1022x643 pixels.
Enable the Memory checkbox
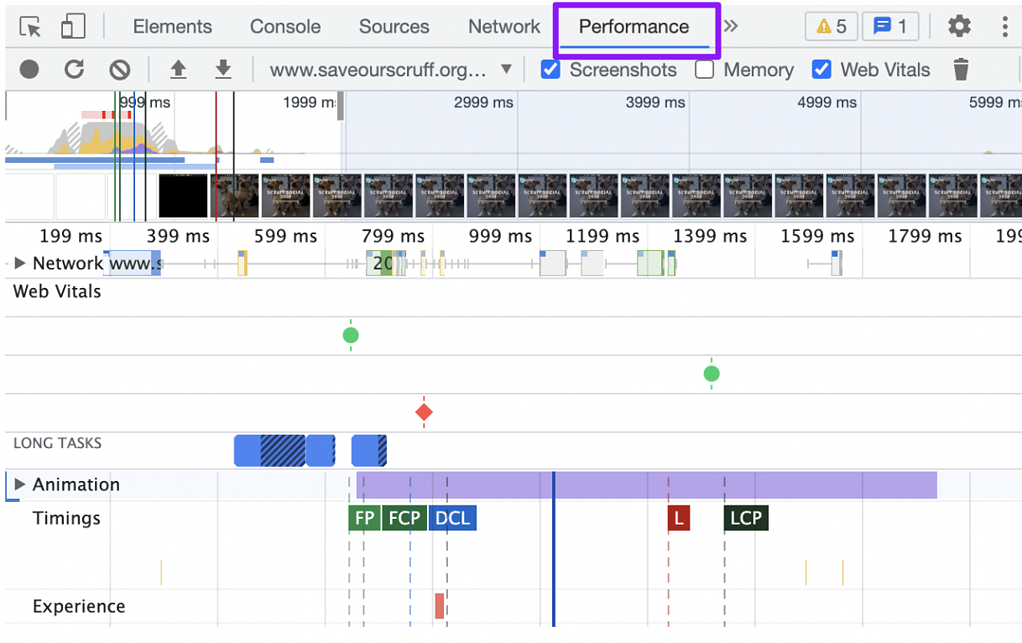coord(703,70)
